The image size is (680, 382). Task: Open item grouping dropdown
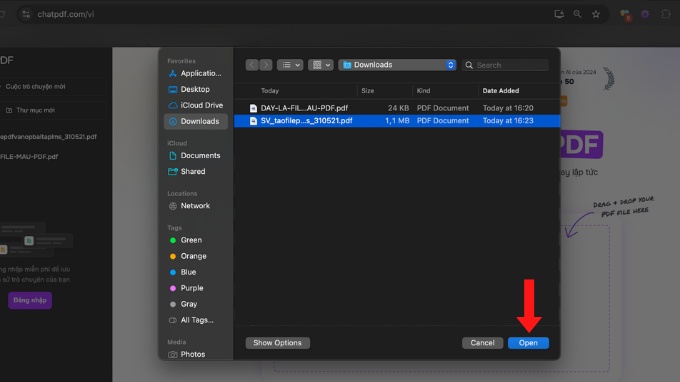[x=321, y=65]
